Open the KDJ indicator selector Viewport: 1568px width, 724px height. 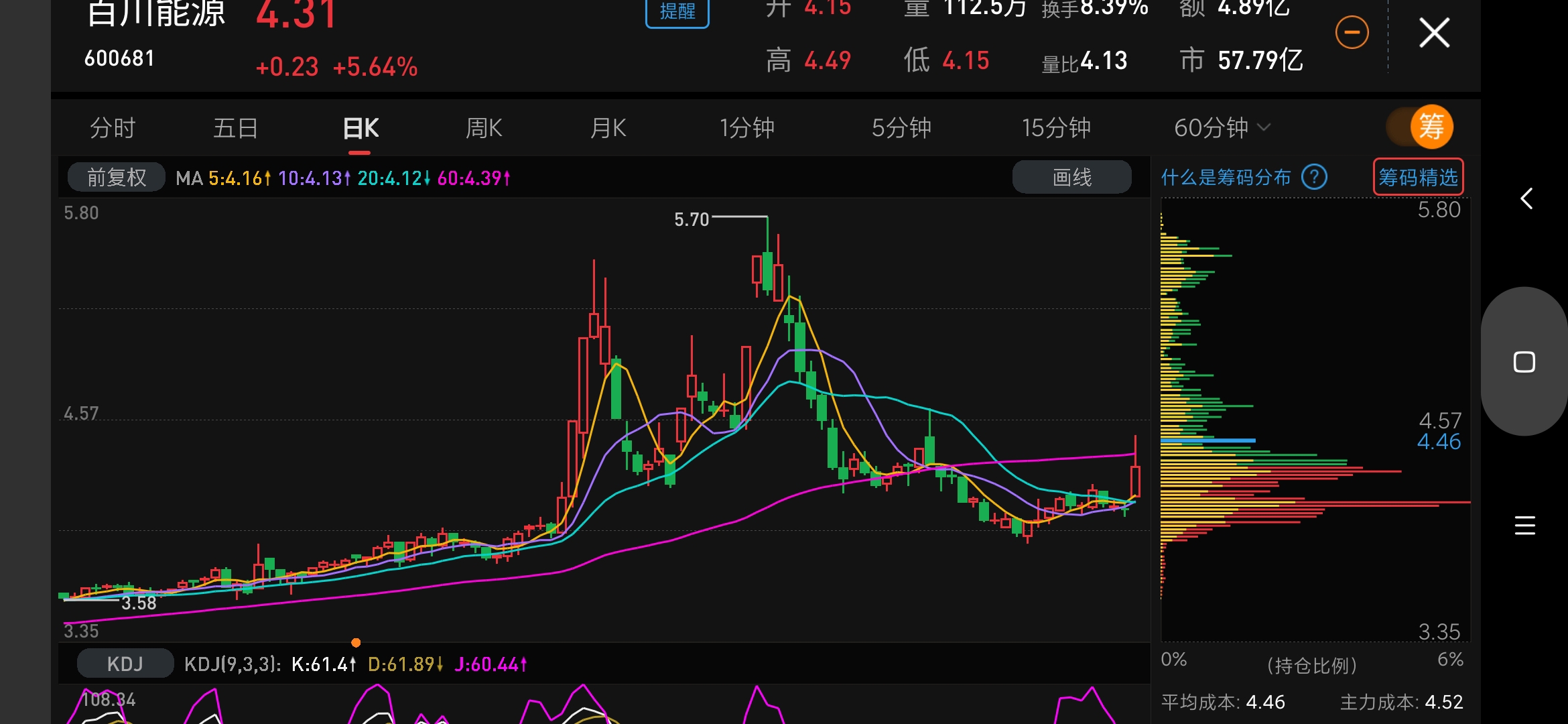click(125, 664)
